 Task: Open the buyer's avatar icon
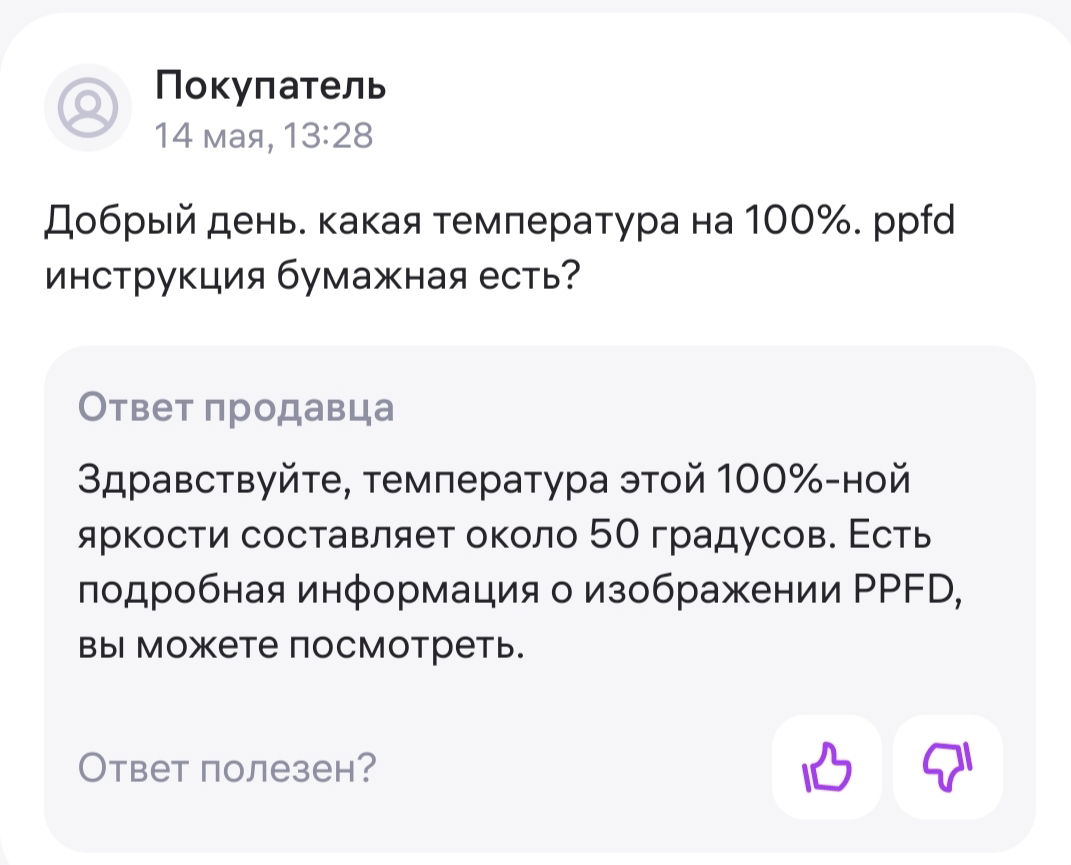tap(87, 107)
